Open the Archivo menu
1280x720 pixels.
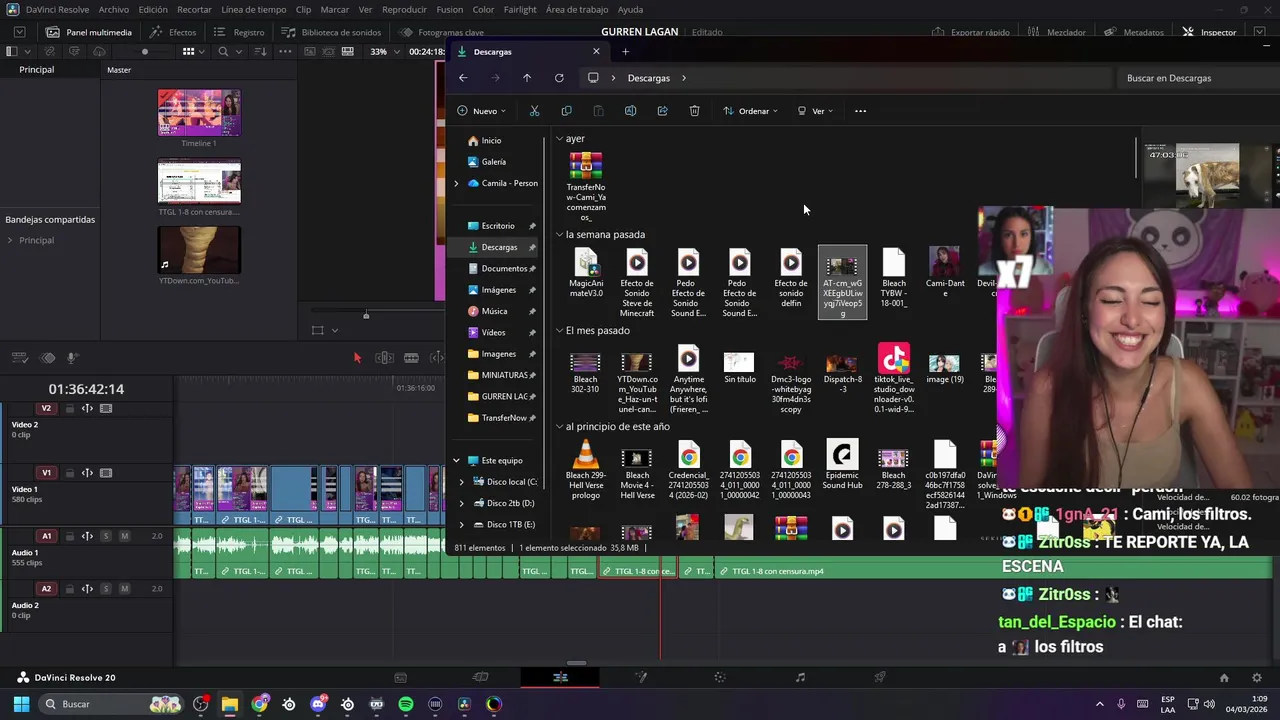[x=113, y=9]
